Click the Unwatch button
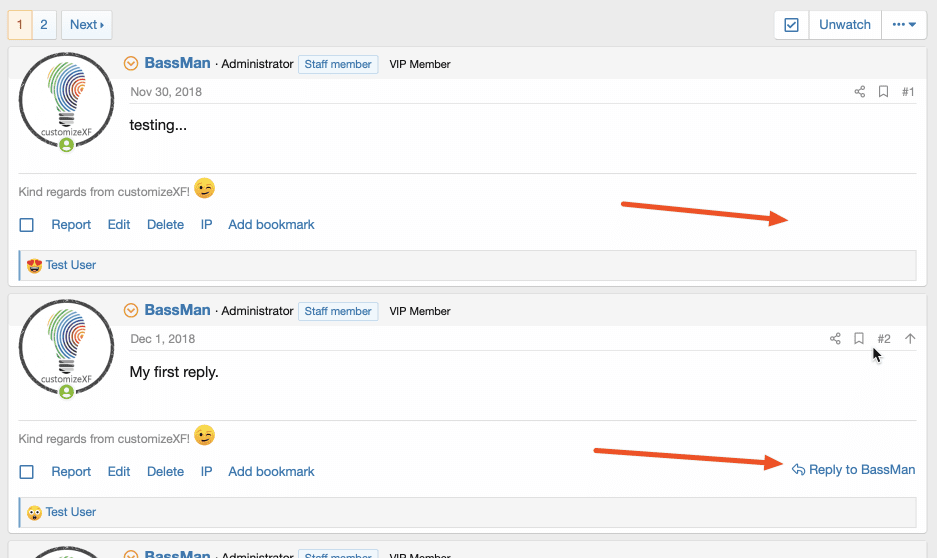This screenshot has width=937, height=558. pos(844,25)
